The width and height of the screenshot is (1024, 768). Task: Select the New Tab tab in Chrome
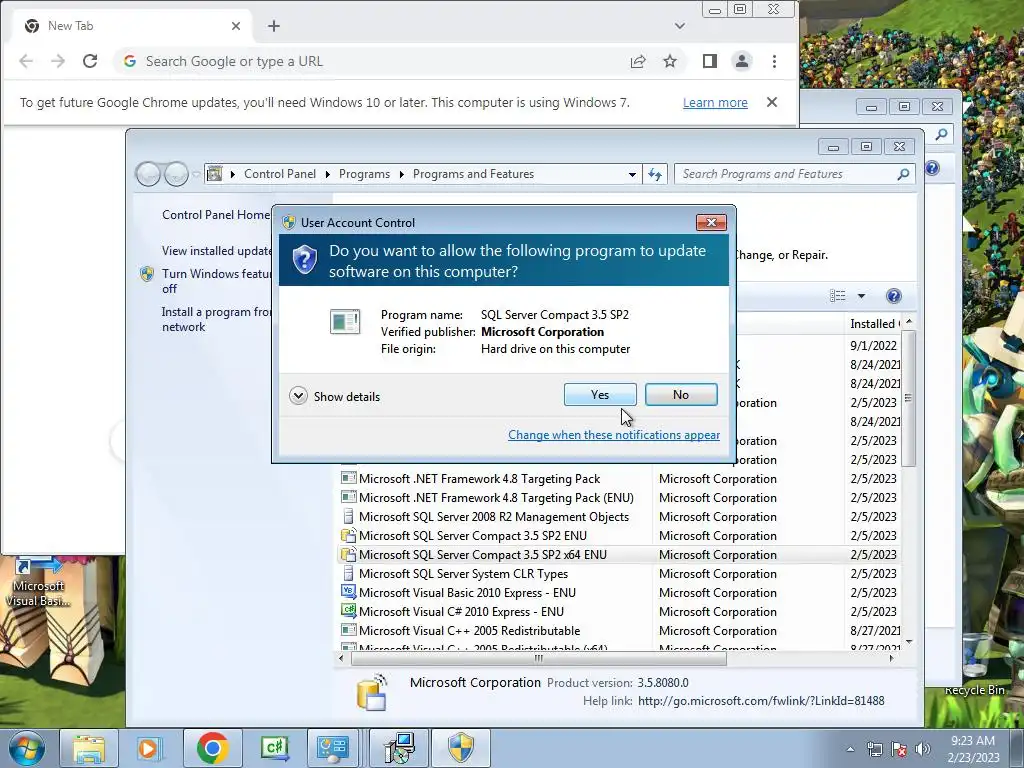click(134, 26)
